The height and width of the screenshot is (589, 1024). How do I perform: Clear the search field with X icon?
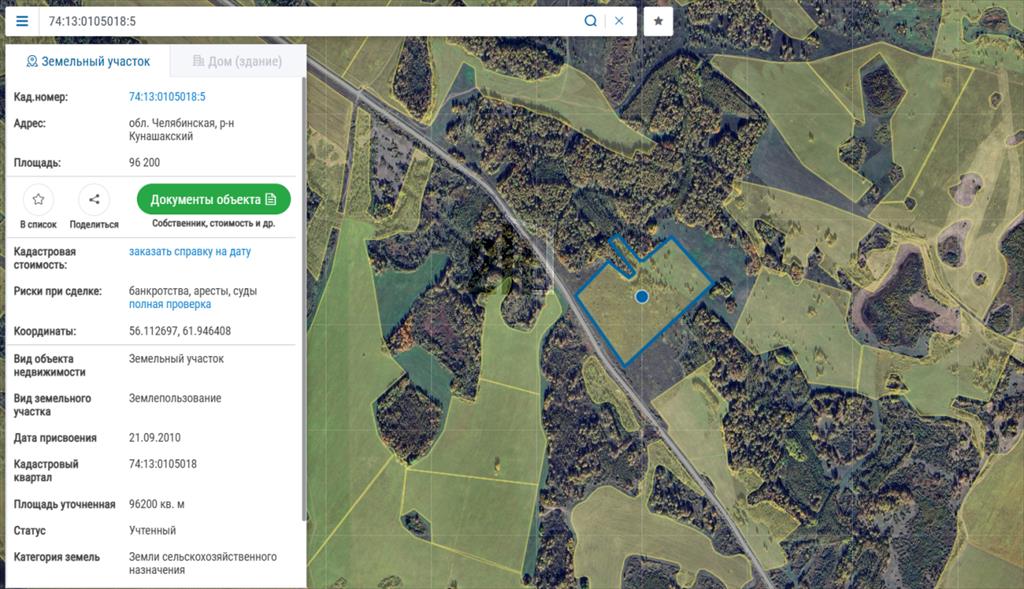pyautogui.click(x=619, y=21)
